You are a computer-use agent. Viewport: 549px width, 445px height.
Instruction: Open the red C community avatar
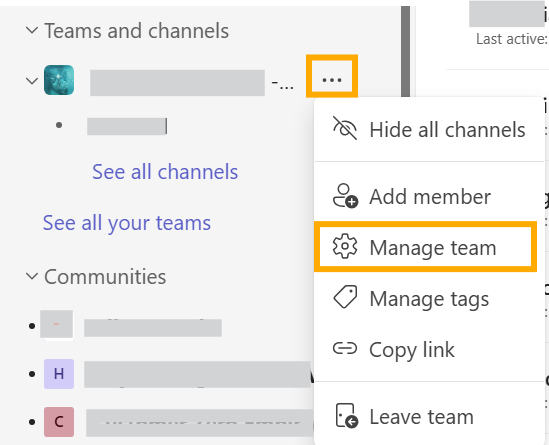[x=59, y=422]
